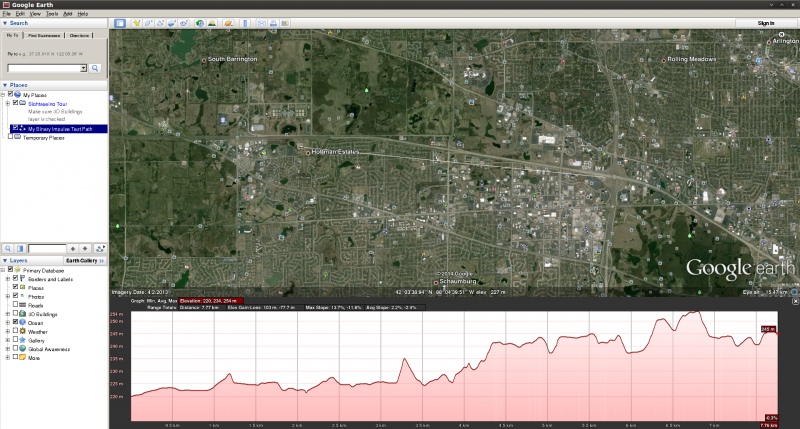Toggle the Places panel split view icon

(x=20, y=248)
